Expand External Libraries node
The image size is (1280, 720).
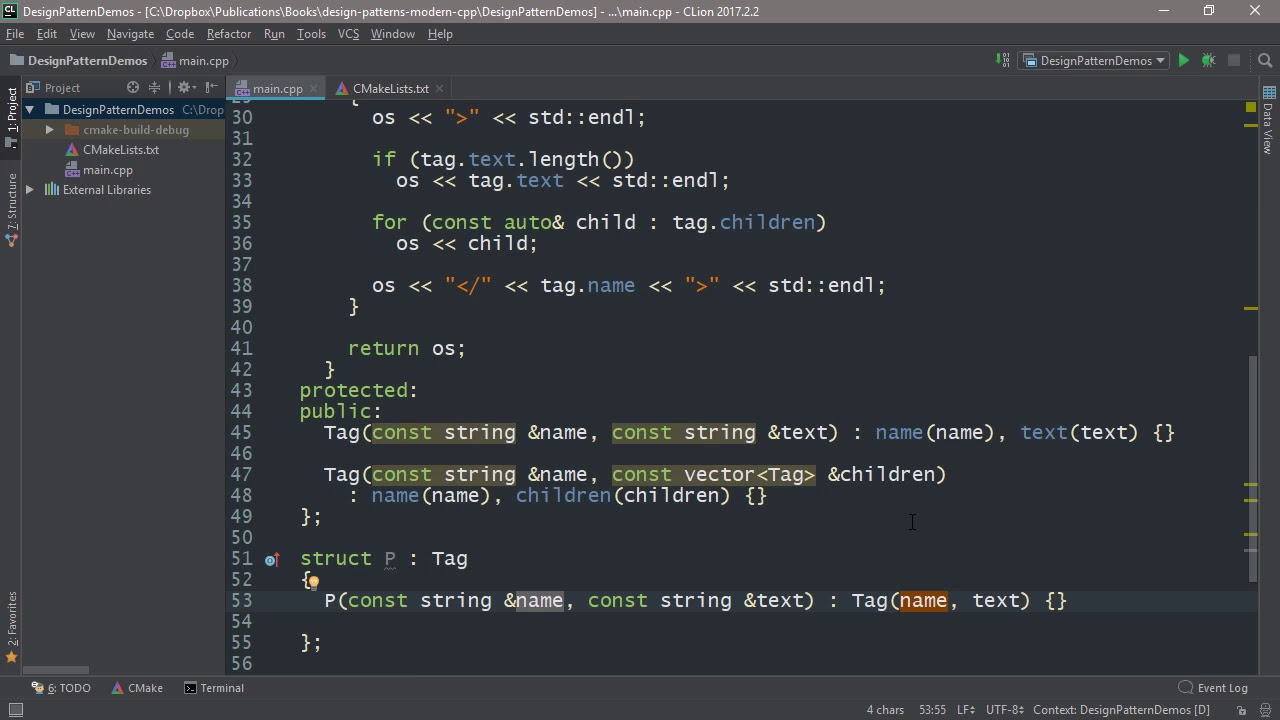(30, 190)
